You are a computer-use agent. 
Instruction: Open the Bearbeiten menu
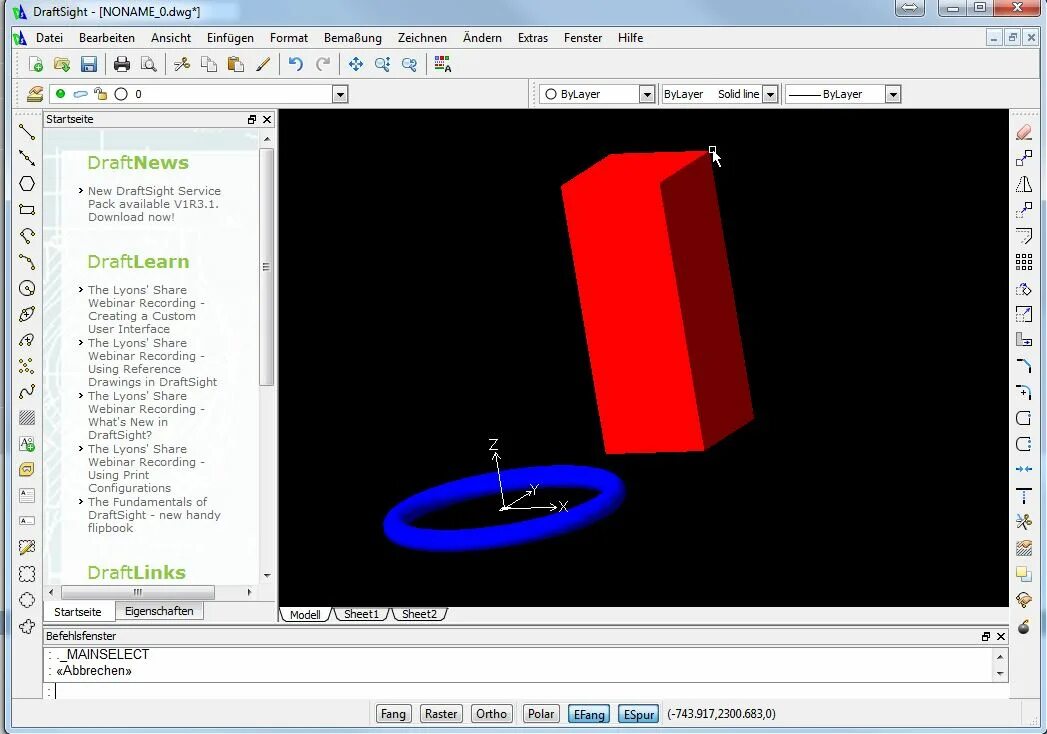pyautogui.click(x=107, y=38)
